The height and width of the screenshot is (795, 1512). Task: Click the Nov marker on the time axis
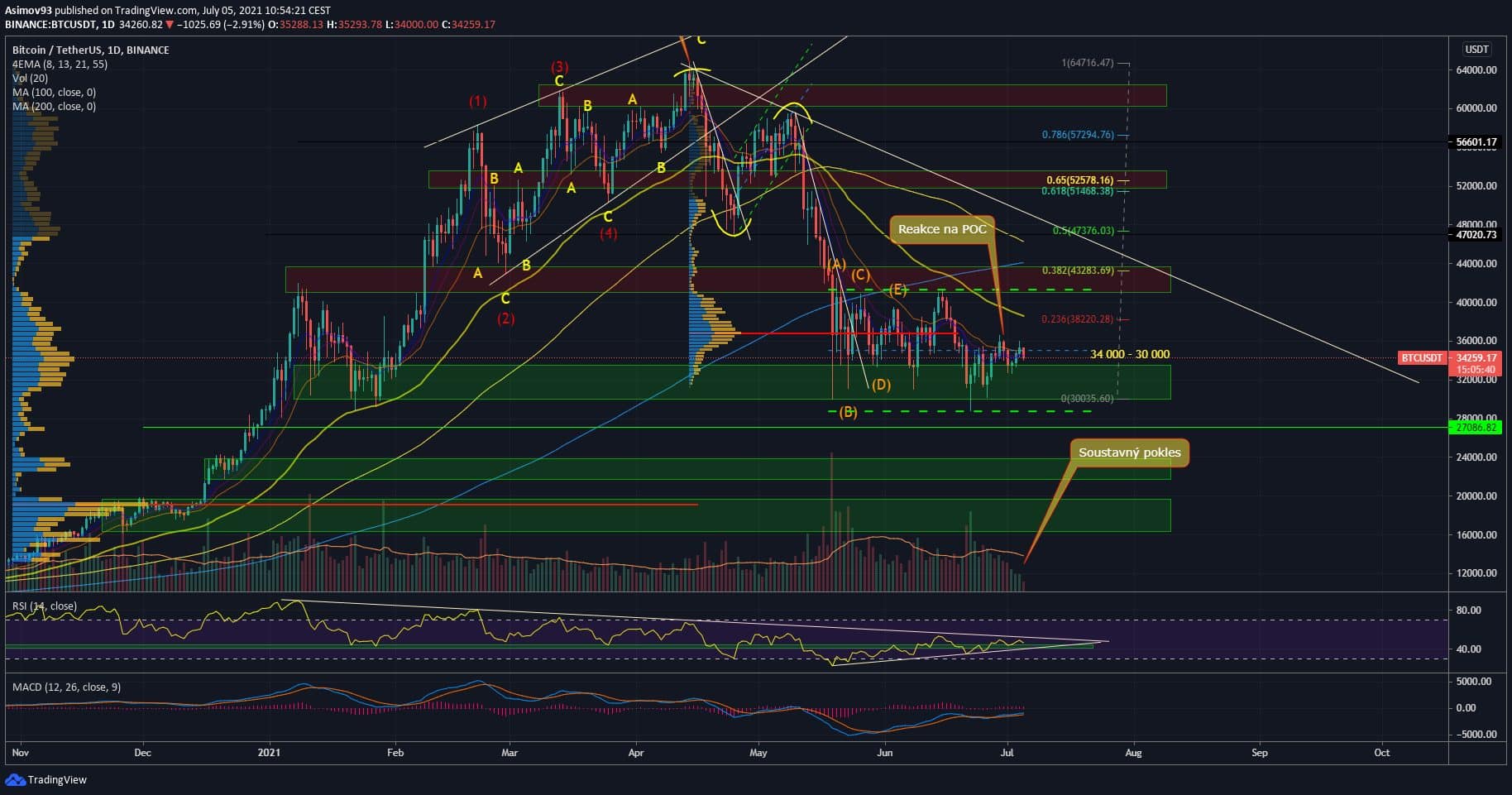point(21,753)
